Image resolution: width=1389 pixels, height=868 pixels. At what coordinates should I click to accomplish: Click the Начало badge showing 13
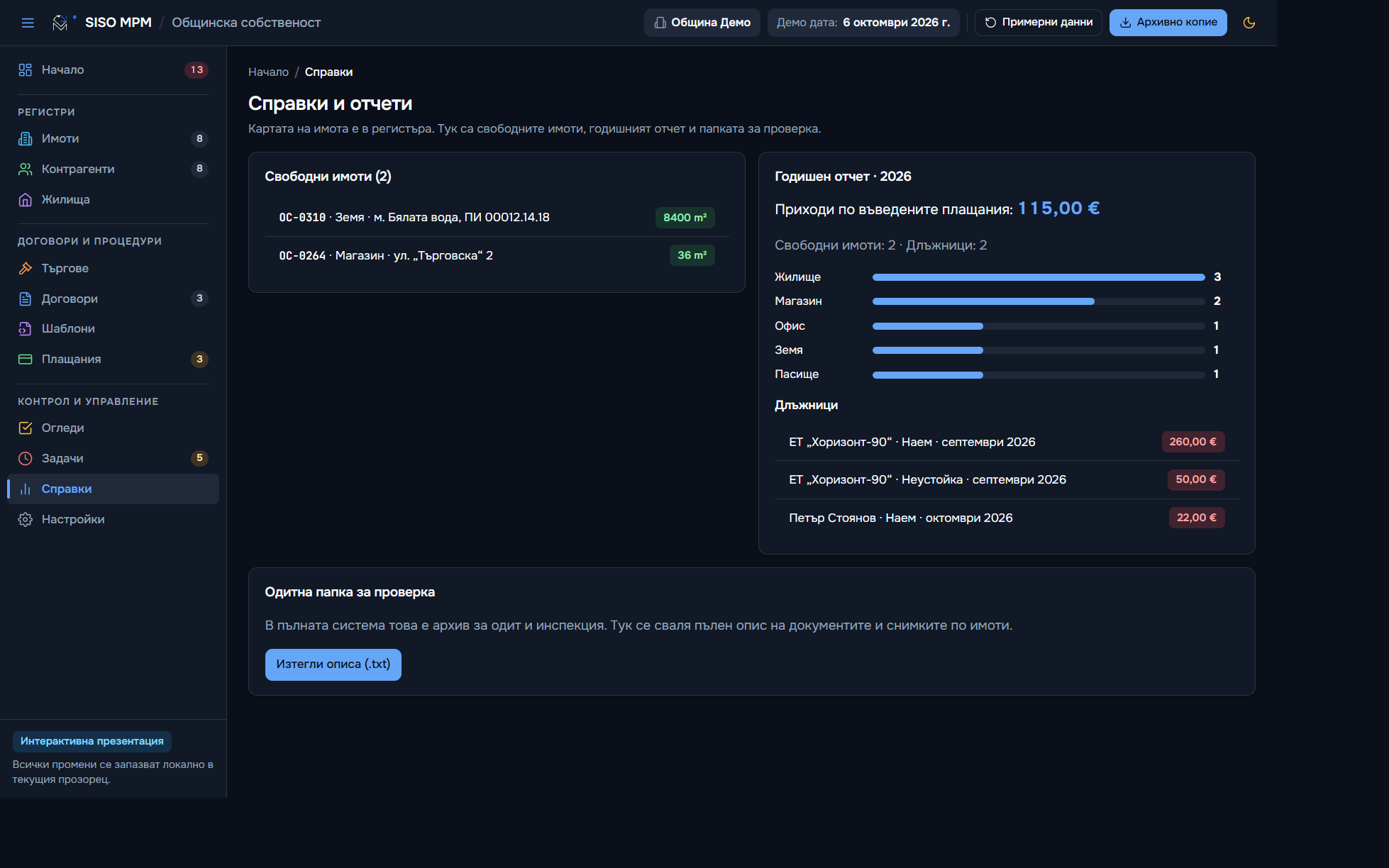coord(197,69)
